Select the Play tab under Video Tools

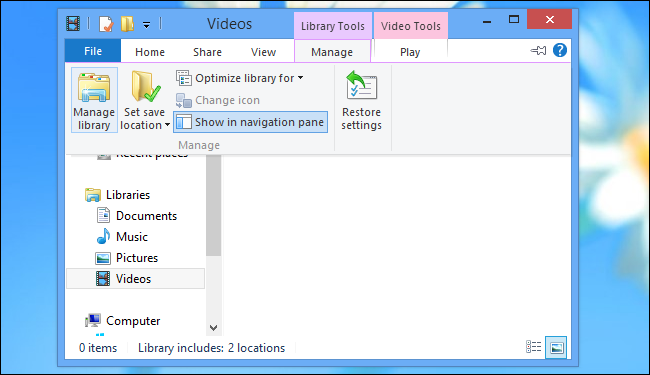click(x=410, y=52)
